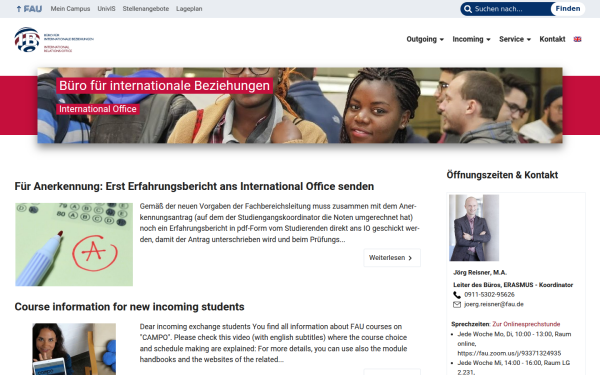Expand the Outgoing menu

coord(425,39)
